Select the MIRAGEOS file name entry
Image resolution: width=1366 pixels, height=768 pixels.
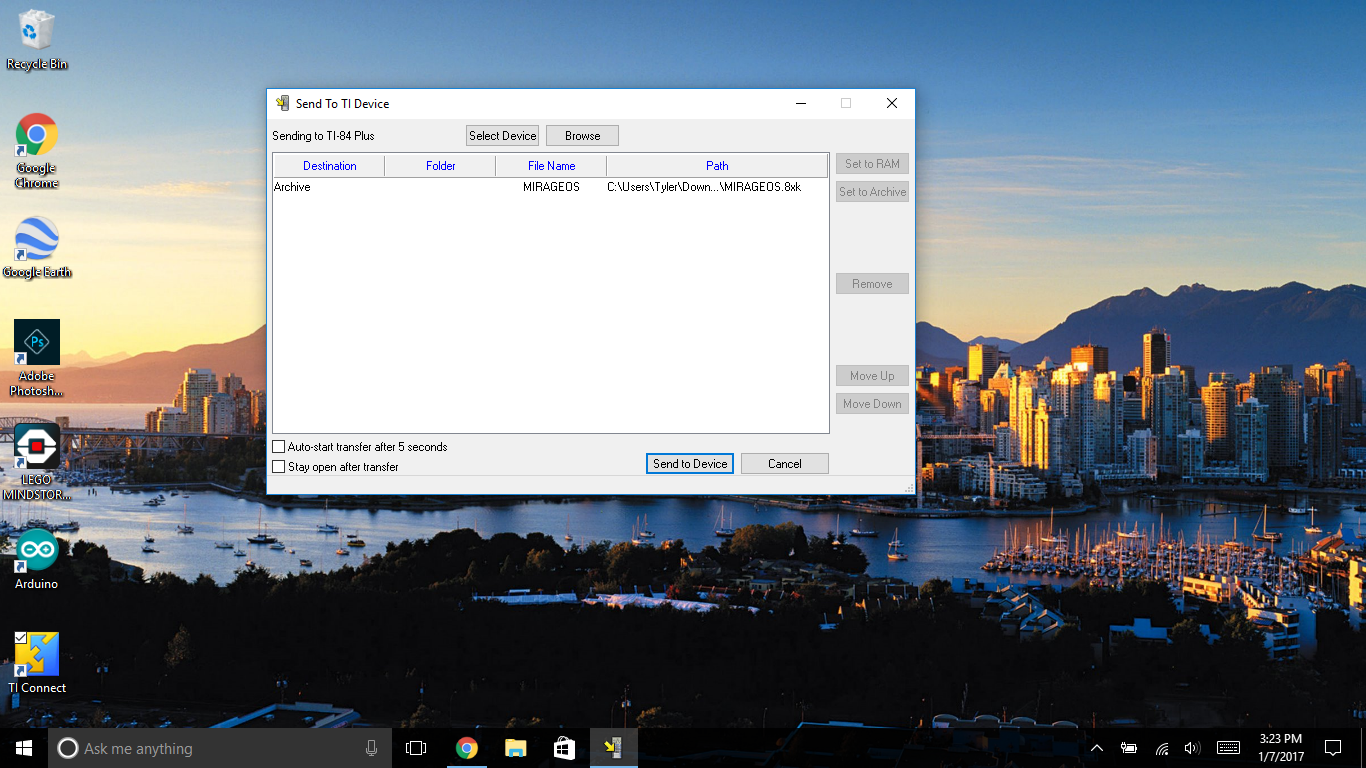tap(551, 187)
